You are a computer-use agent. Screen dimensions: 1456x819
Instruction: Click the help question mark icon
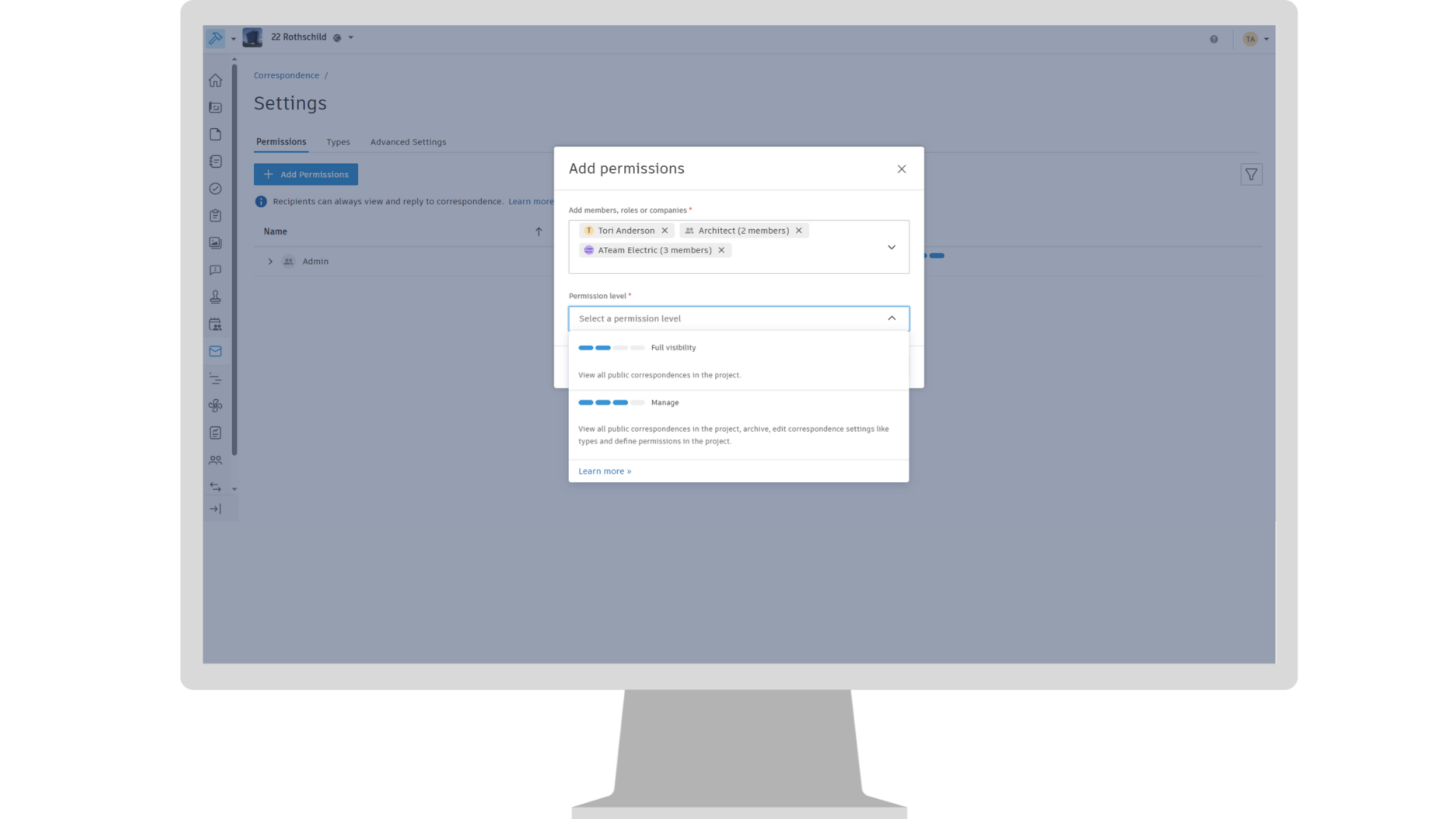point(1214,39)
